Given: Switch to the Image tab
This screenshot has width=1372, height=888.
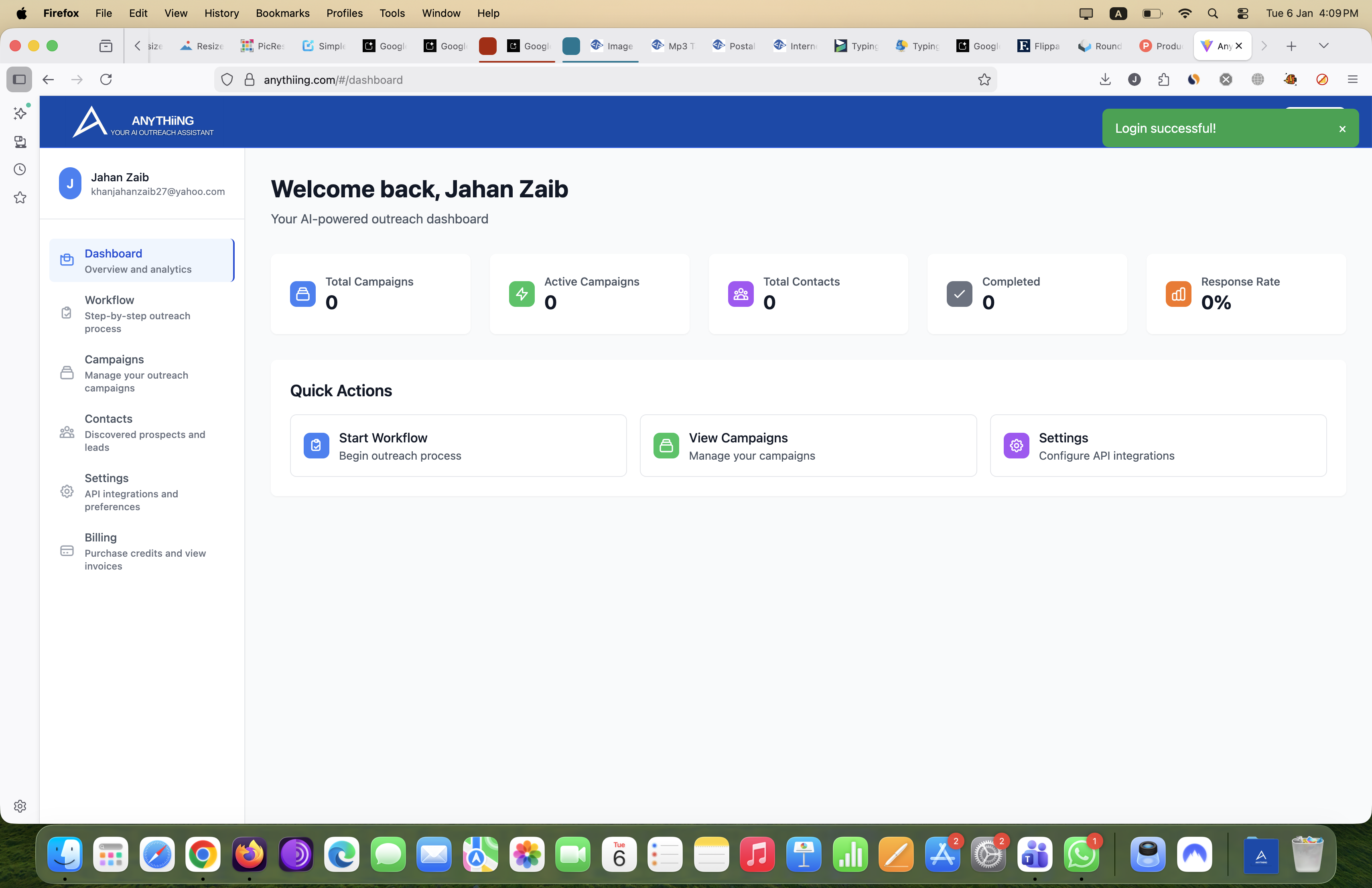Looking at the screenshot, I should click(611, 46).
